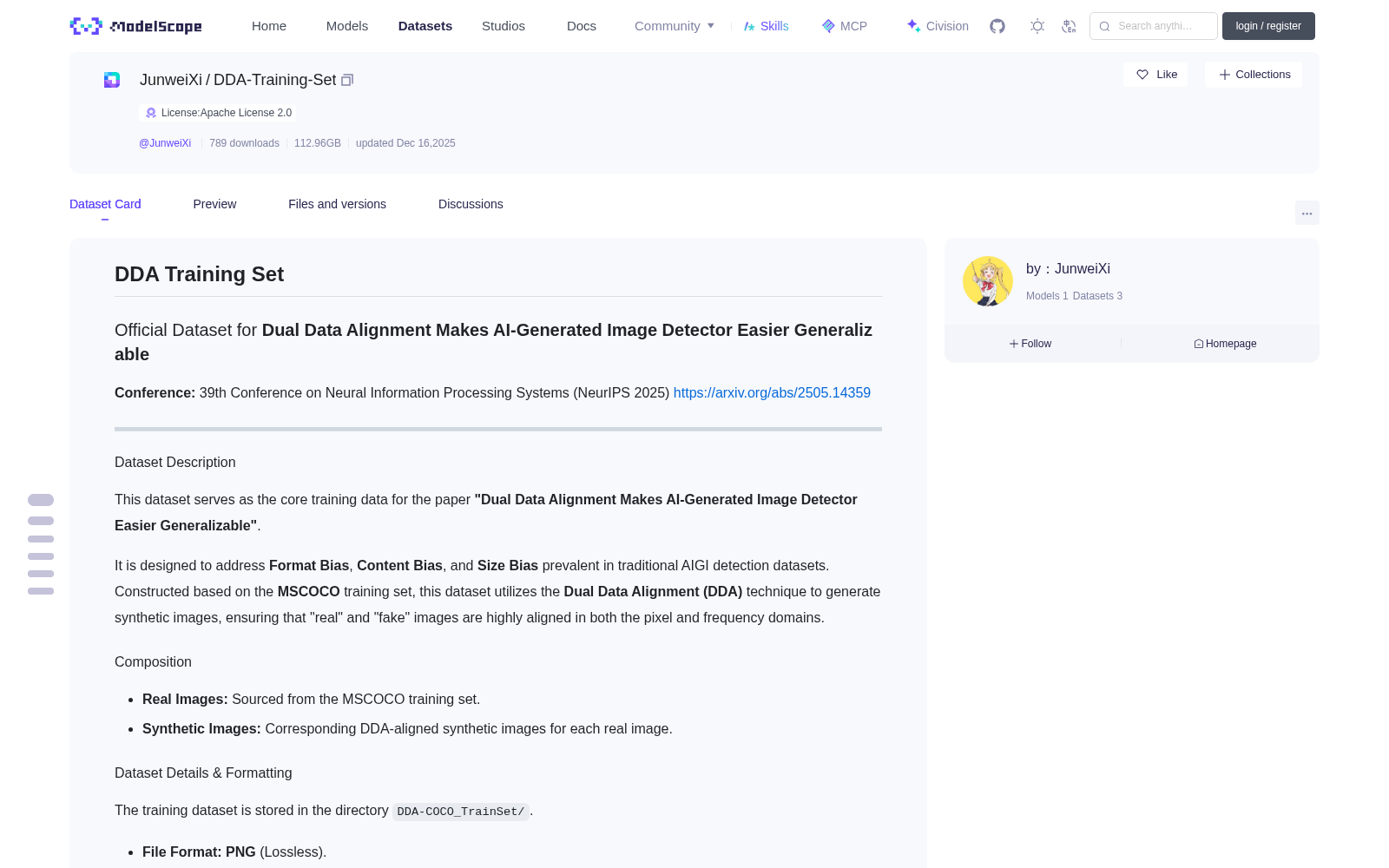The image size is (1389, 868).
Task: Open the Models nav item
Action: click(347, 26)
